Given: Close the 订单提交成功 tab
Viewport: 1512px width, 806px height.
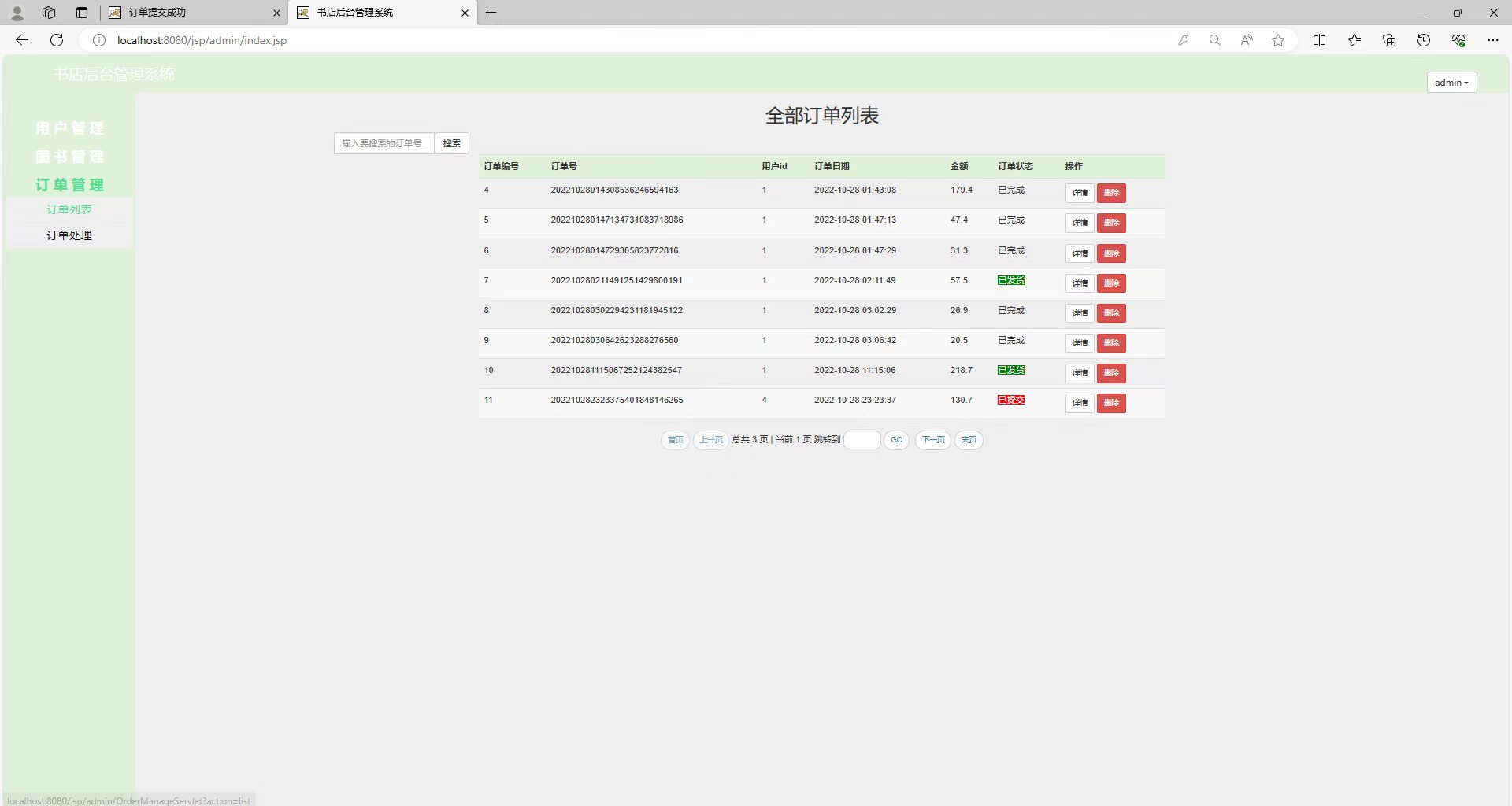Looking at the screenshot, I should pyautogui.click(x=276, y=13).
